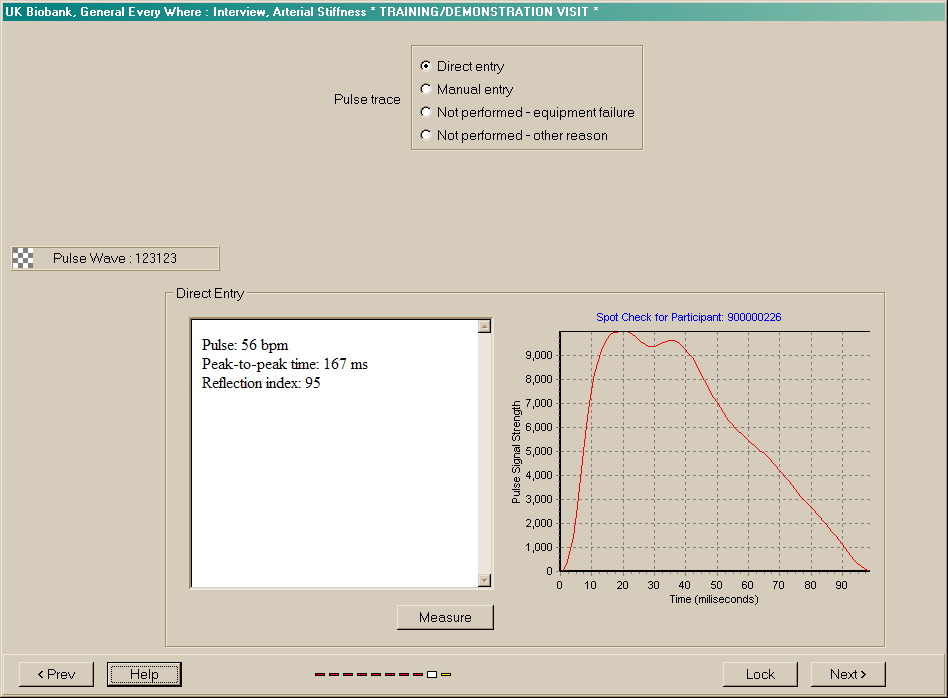Advance with the Next button
The width and height of the screenshot is (948, 698).
click(848, 674)
